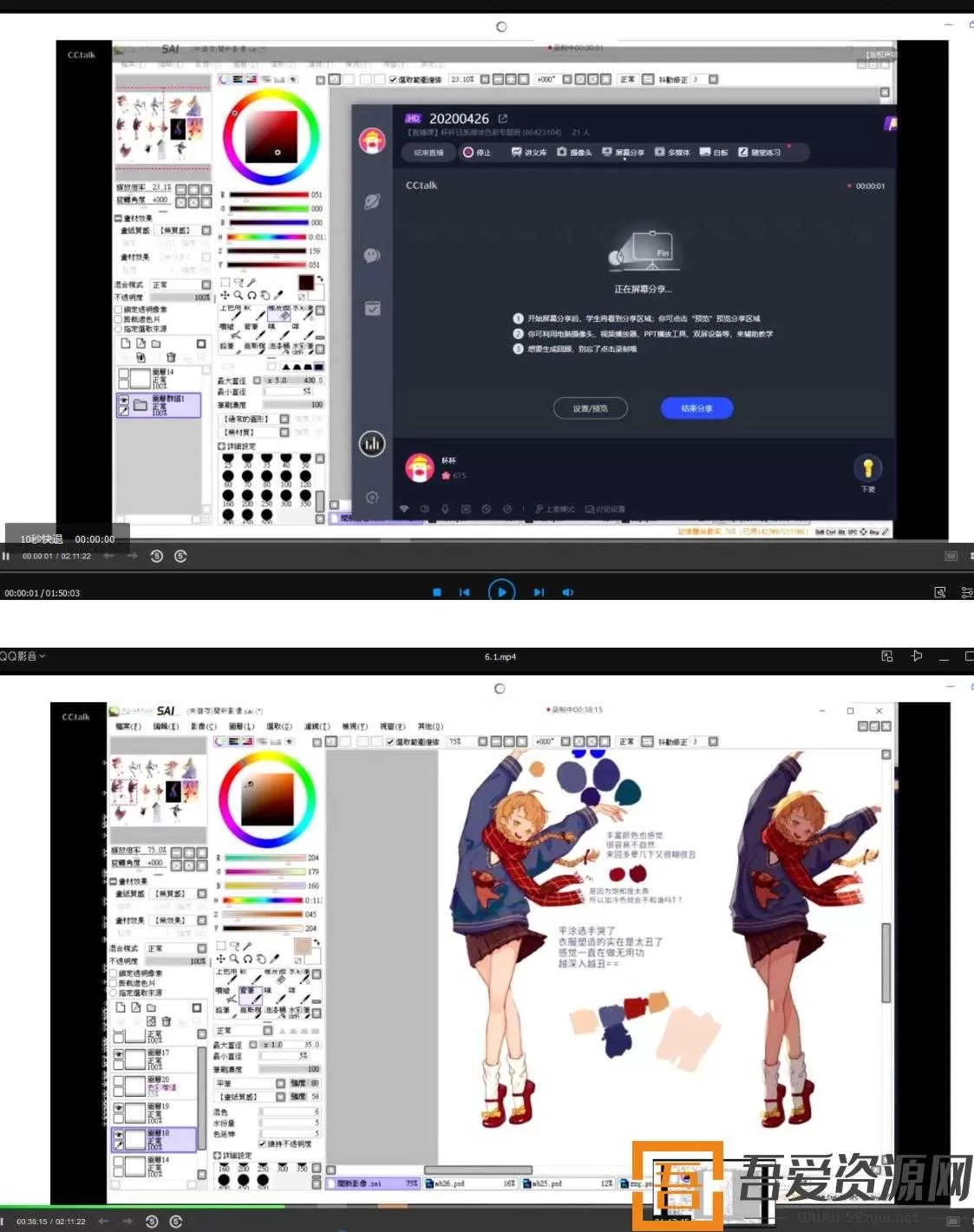
Task: Mute audio with the blue speaker icon
Action: click(567, 592)
